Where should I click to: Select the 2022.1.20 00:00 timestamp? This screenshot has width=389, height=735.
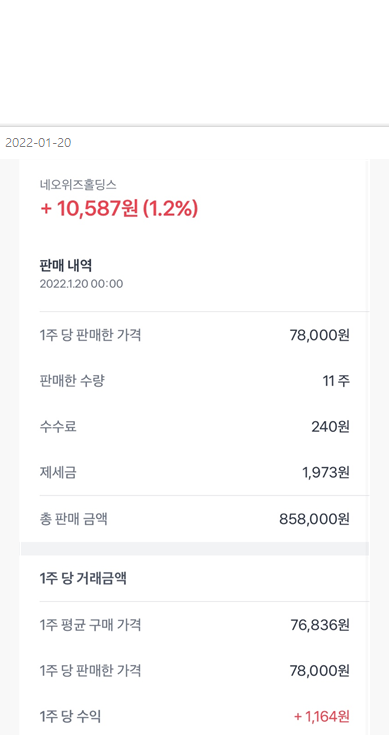click(x=81, y=284)
